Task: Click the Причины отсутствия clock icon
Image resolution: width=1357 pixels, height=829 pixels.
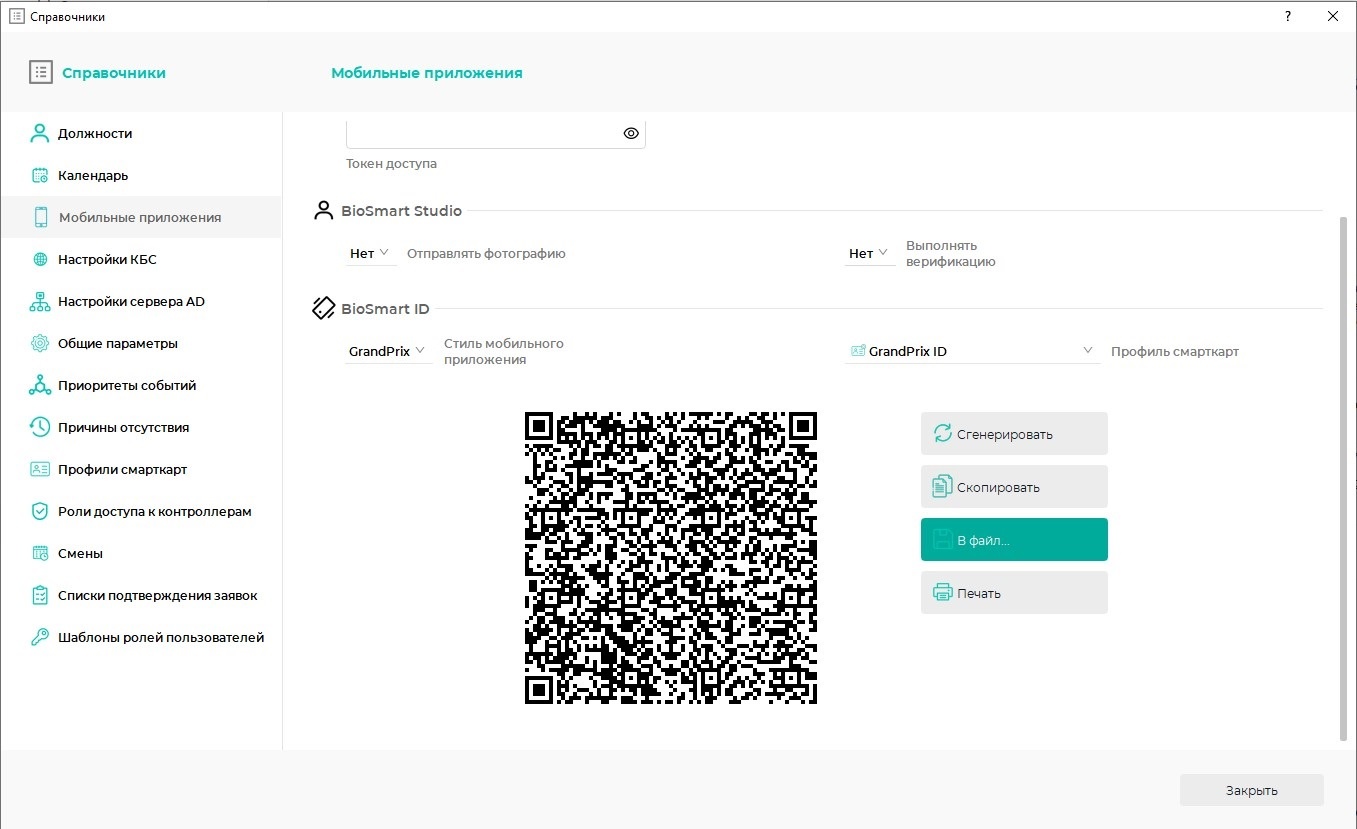Action: click(40, 427)
